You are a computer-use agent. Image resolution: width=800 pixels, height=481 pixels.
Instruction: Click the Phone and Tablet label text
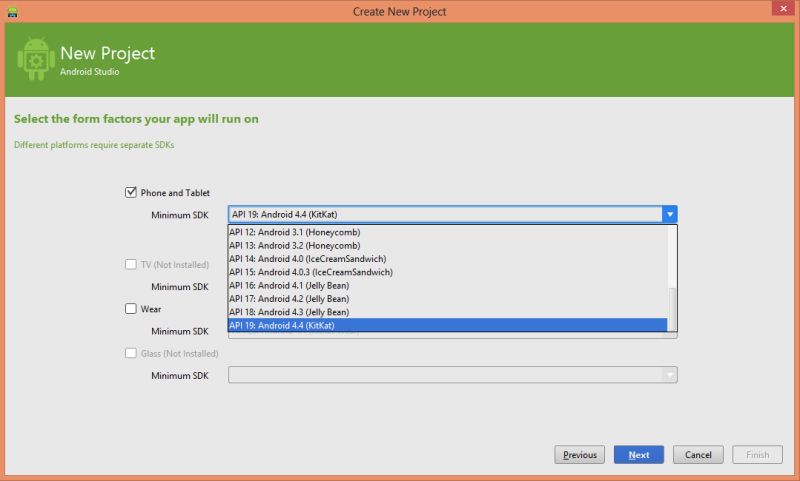[x=175, y=193]
